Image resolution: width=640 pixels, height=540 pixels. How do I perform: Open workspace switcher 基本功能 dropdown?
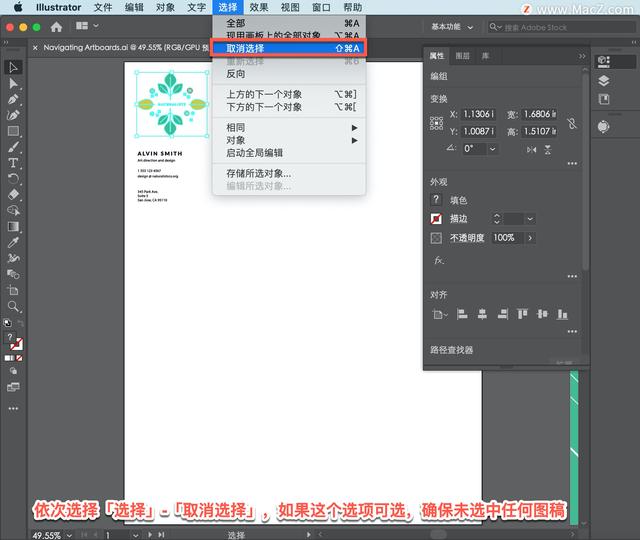pyautogui.click(x=452, y=27)
